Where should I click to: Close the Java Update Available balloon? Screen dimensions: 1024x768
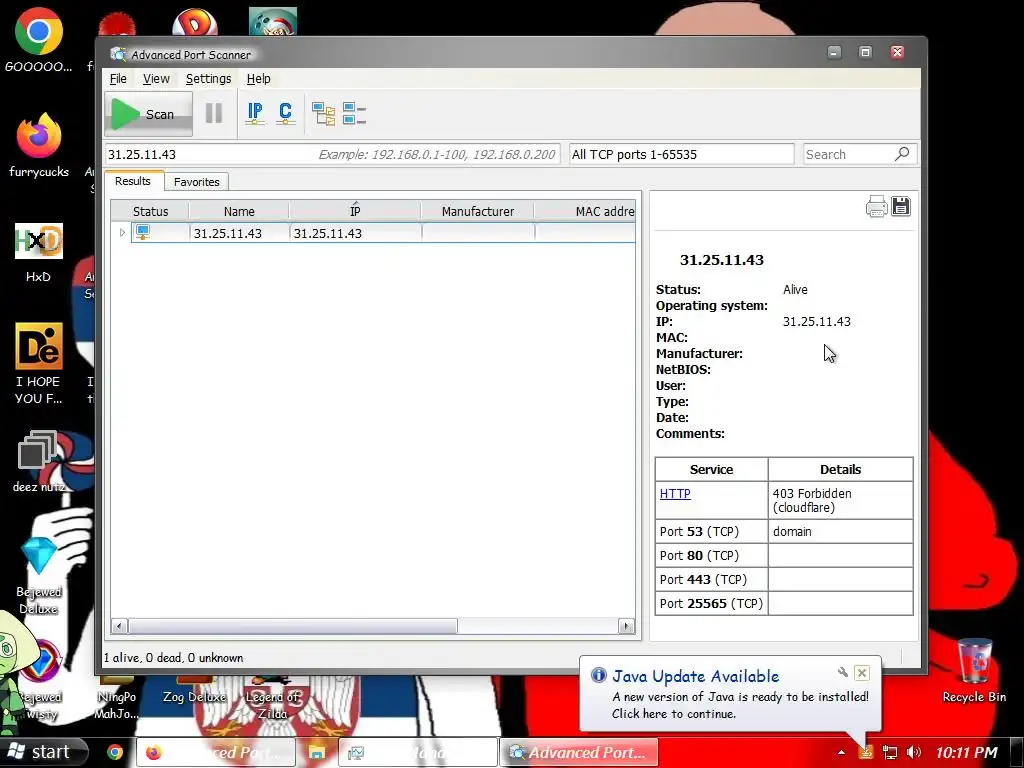[861, 673]
